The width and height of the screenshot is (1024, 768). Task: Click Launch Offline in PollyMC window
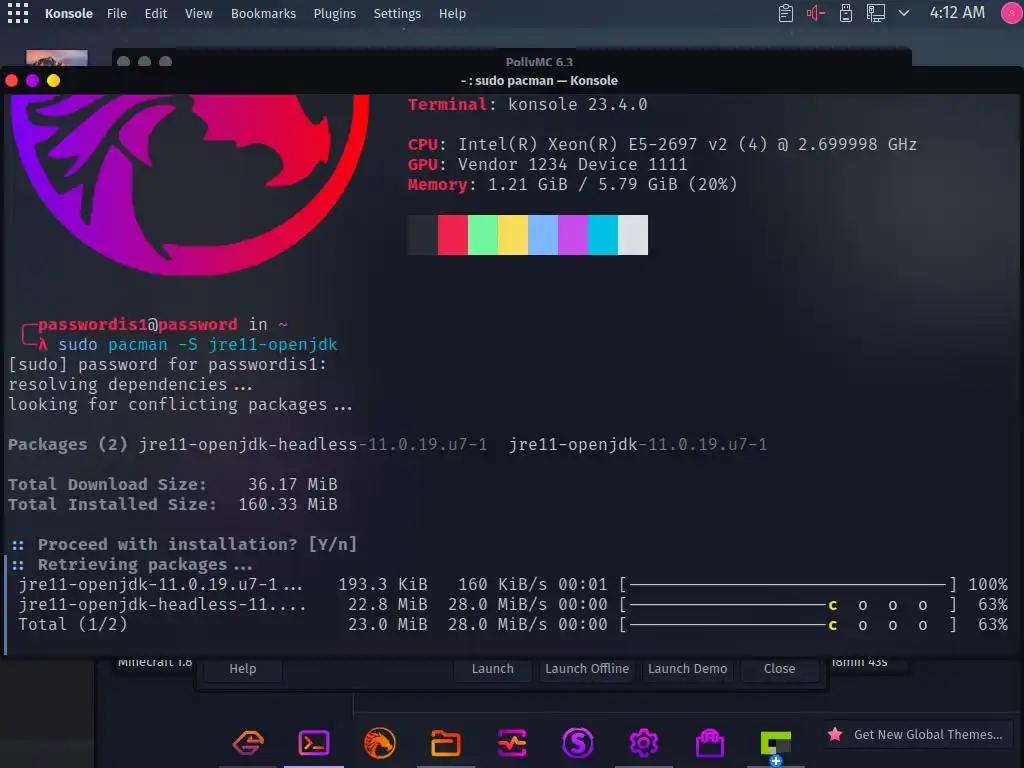[586, 668]
